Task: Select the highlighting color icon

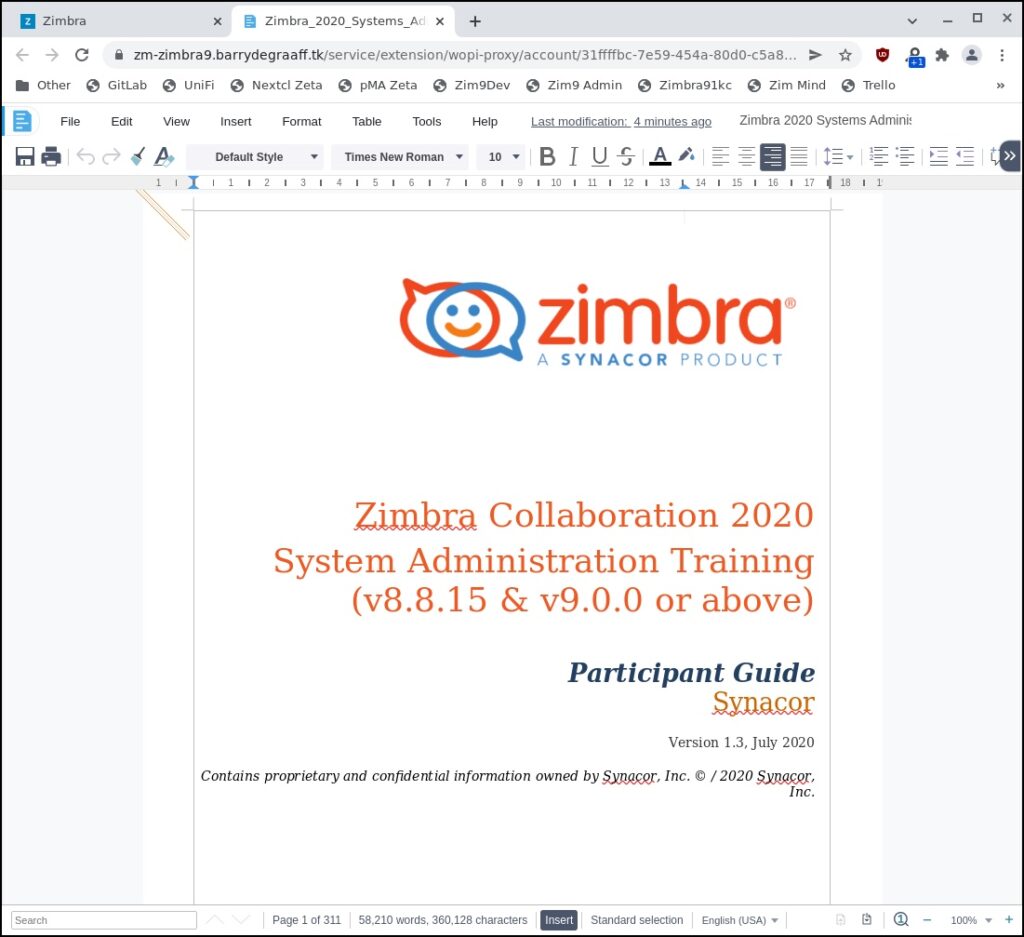Action: 688,156
